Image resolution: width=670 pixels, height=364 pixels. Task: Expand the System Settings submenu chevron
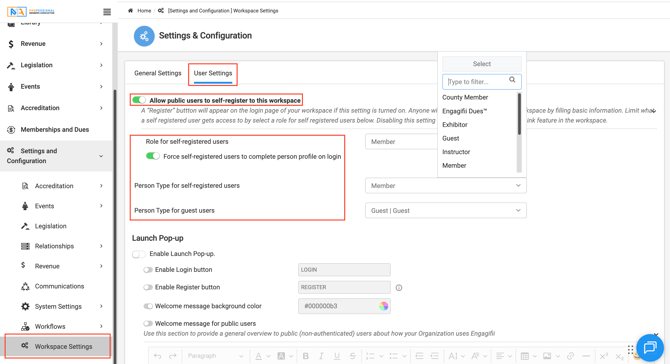pos(101,306)
